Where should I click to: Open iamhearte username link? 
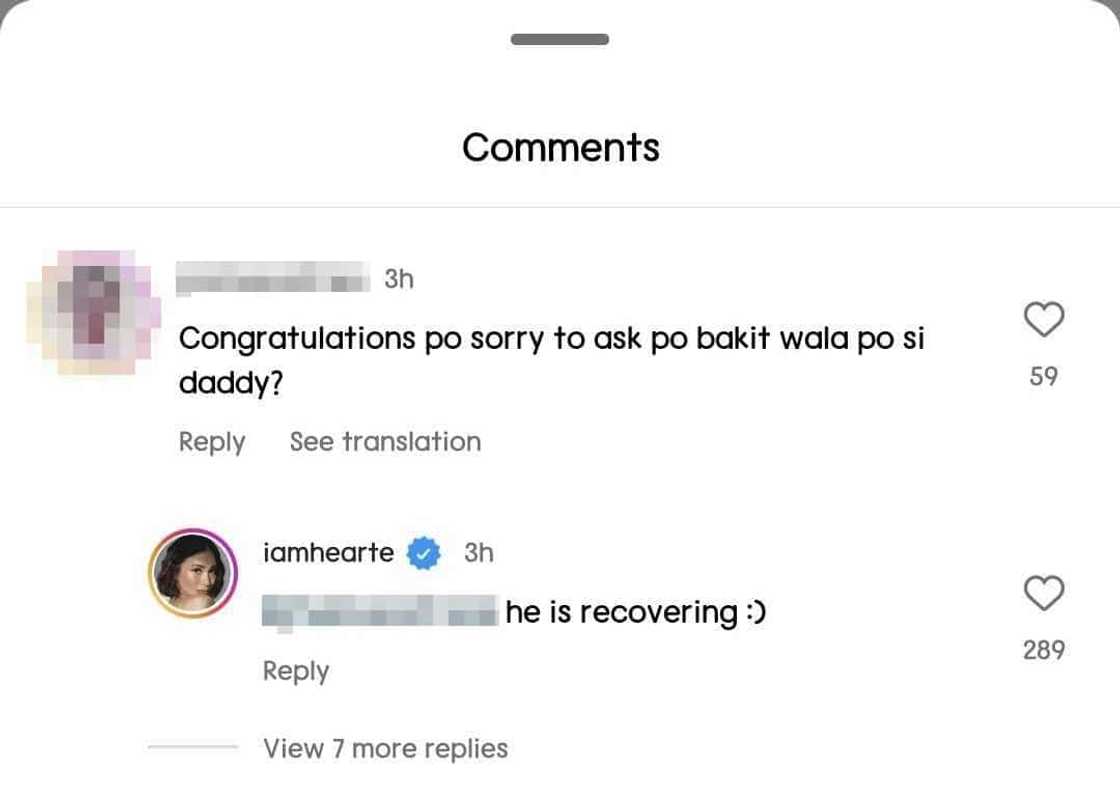pos(329,553)
